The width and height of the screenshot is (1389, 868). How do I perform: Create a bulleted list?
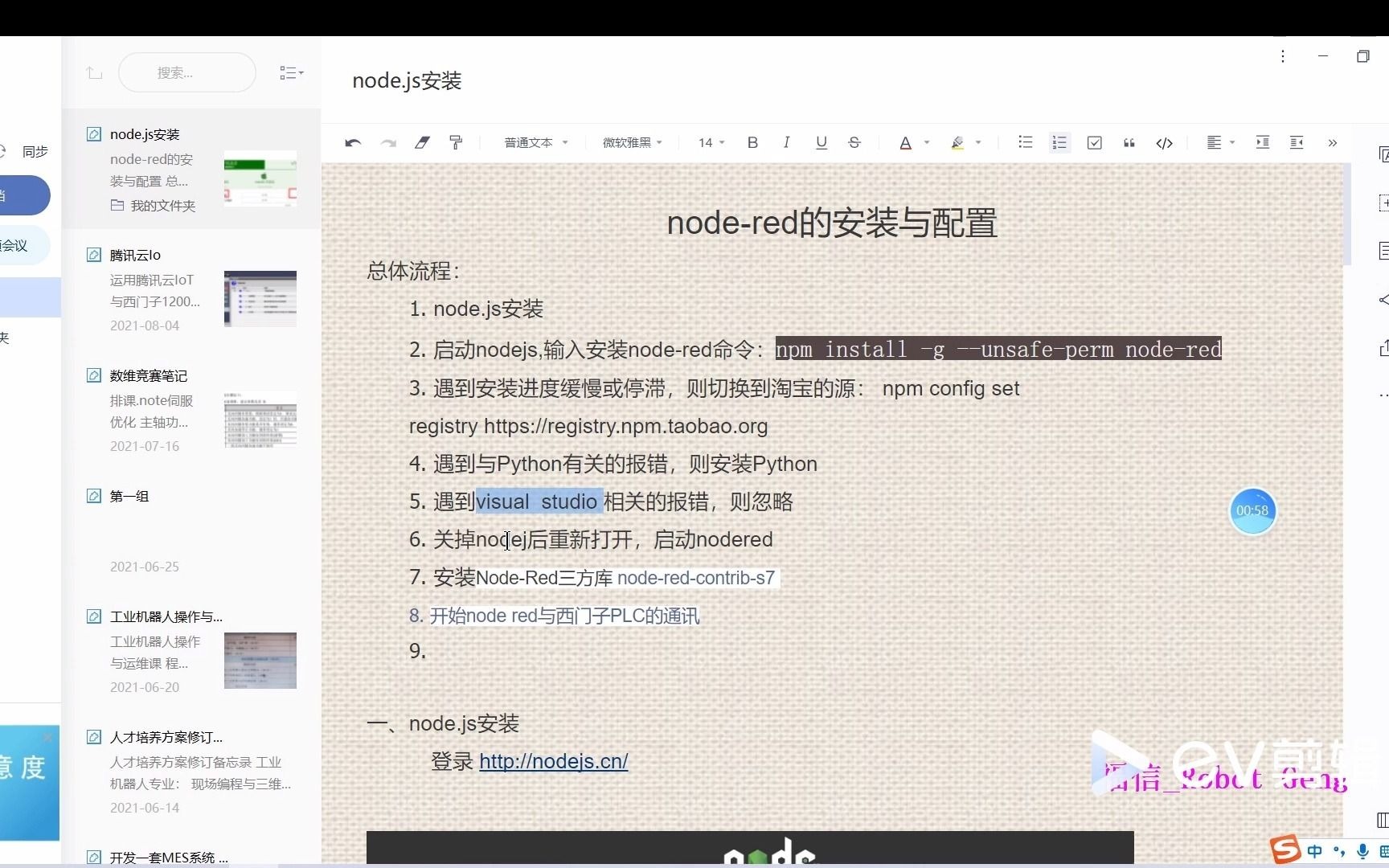[x=1025, y=142]
